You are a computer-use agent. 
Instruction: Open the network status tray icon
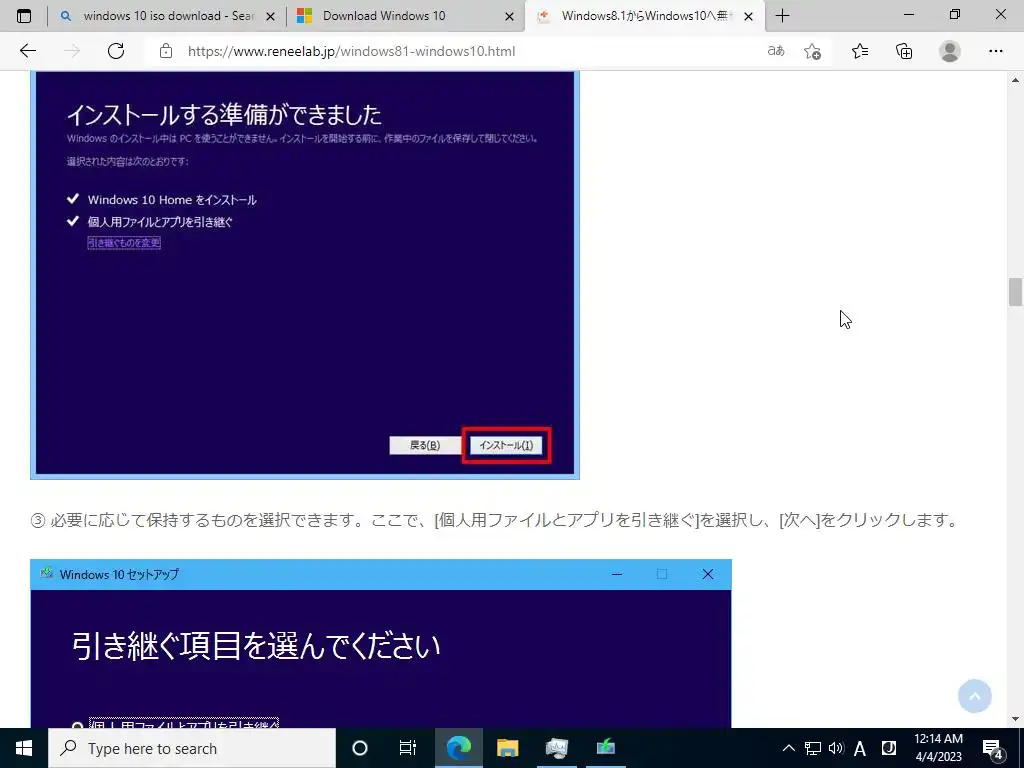tap(812, 748)
